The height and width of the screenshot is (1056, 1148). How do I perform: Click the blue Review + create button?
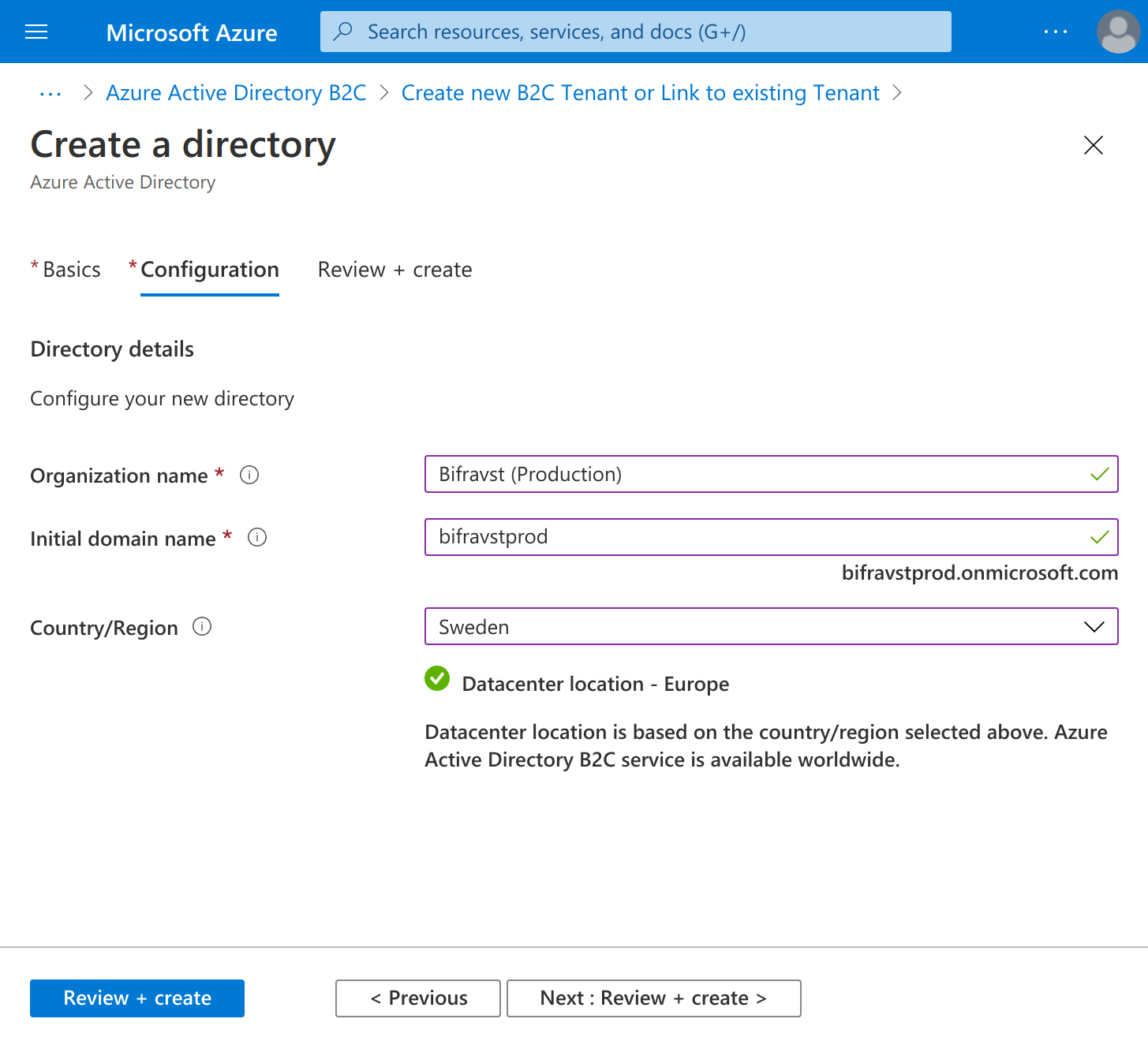coord(137,998)
